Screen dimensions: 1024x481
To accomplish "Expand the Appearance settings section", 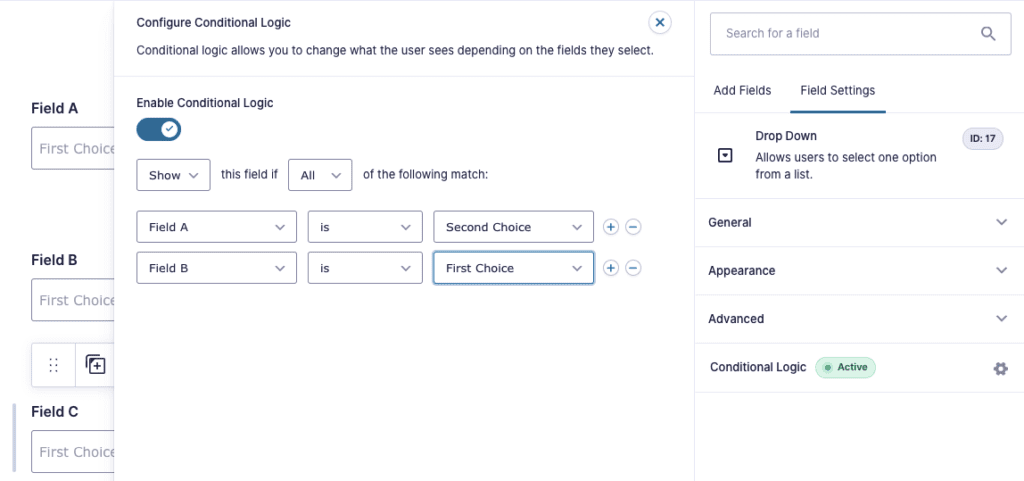I will pyautogui.click(x=858, y=270).
